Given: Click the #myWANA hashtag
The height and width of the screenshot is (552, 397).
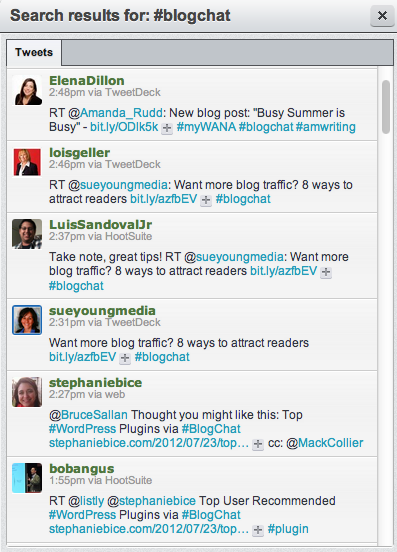Looking at the screenshot, I should [x=206, y=127].
